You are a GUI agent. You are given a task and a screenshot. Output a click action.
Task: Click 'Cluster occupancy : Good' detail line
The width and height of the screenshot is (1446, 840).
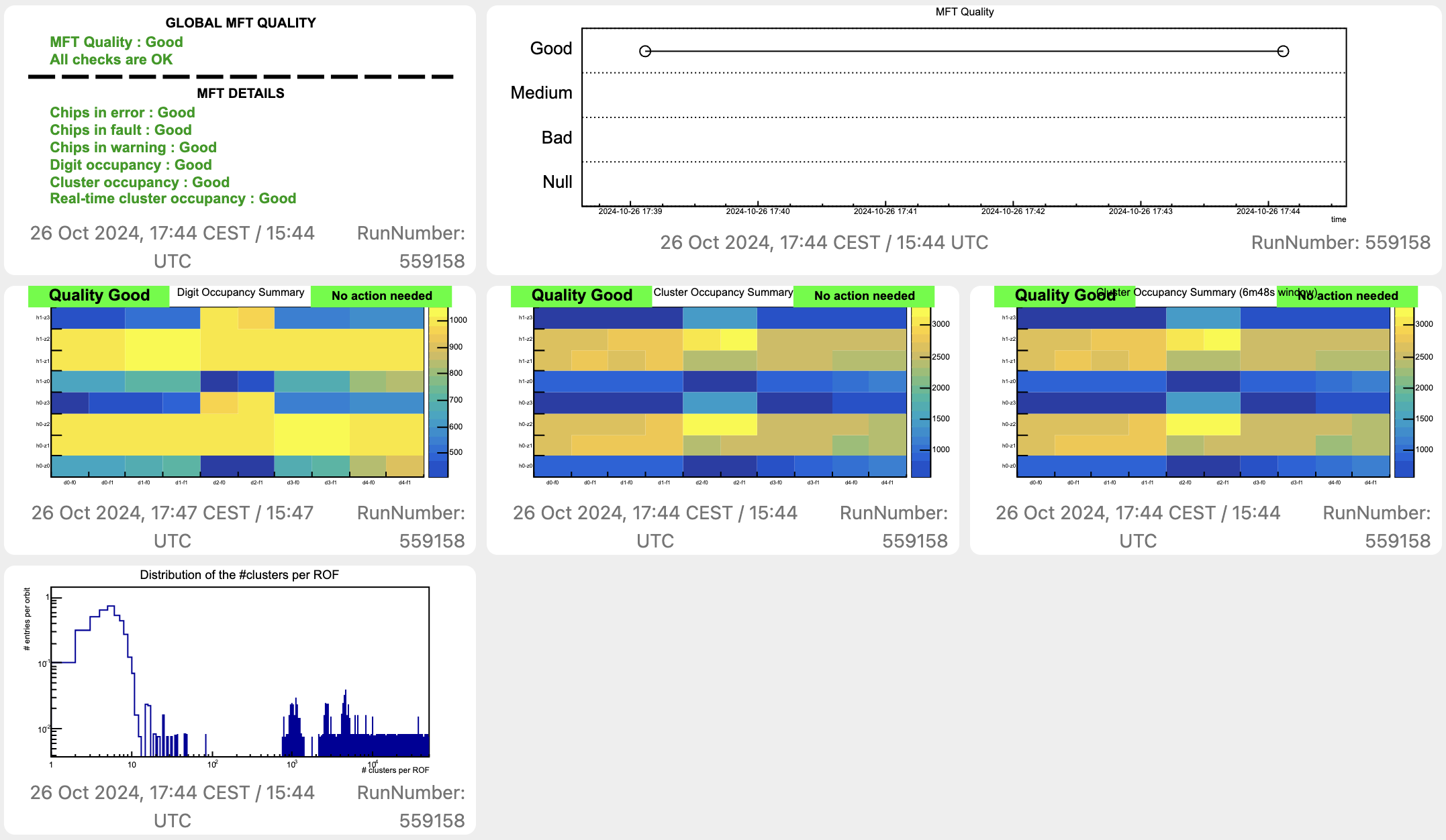pos(140,182)
